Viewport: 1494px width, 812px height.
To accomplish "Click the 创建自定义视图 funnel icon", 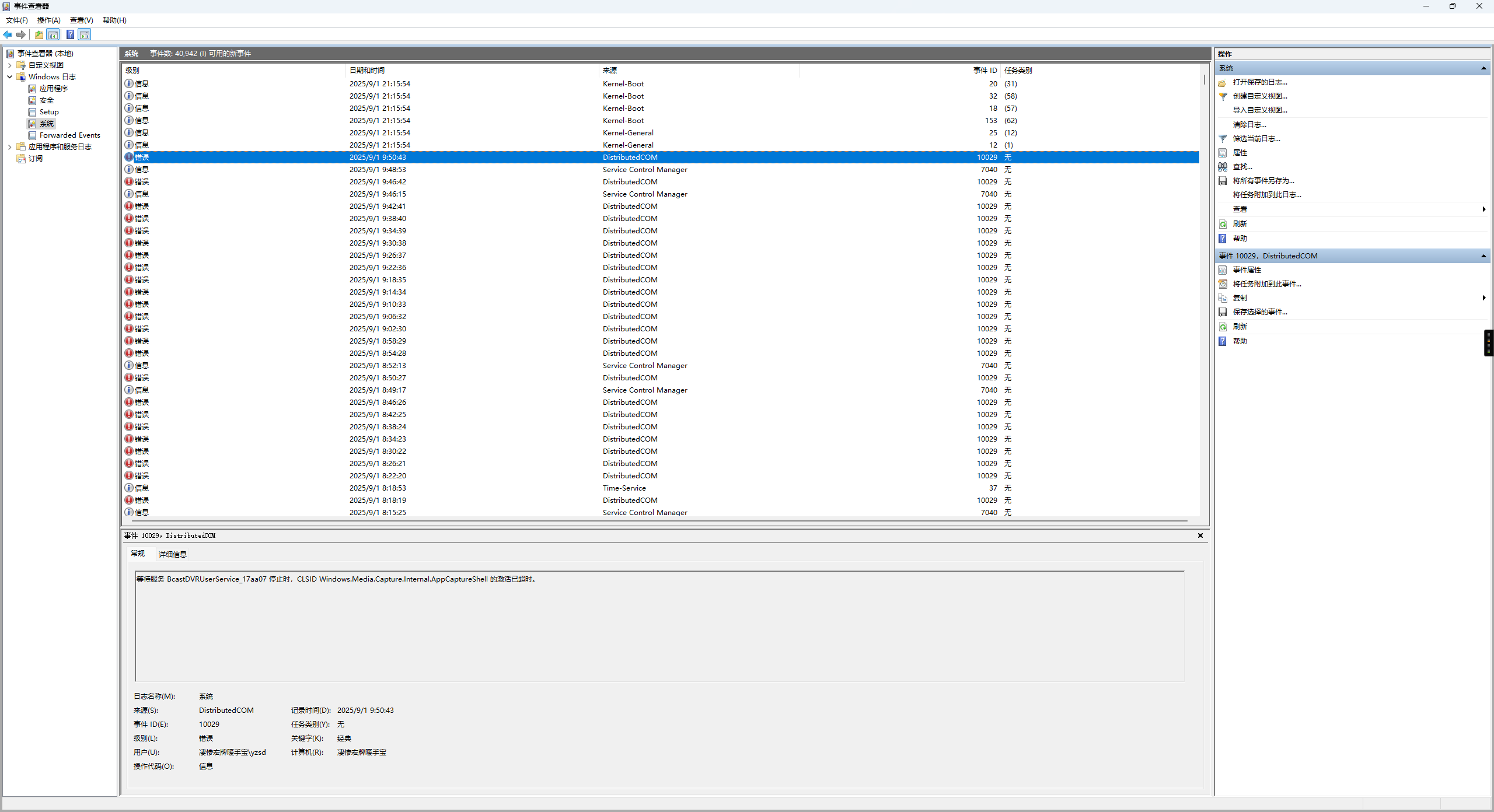I will pos(1223,96).
